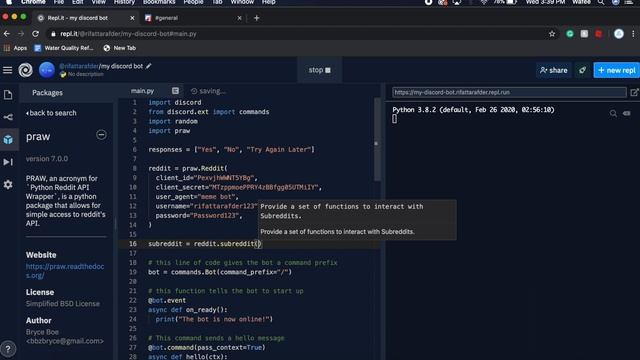Viewport: 640px width, 360px height.
Task: Open Chrome three-dot menu
Action: pos(633,34)
